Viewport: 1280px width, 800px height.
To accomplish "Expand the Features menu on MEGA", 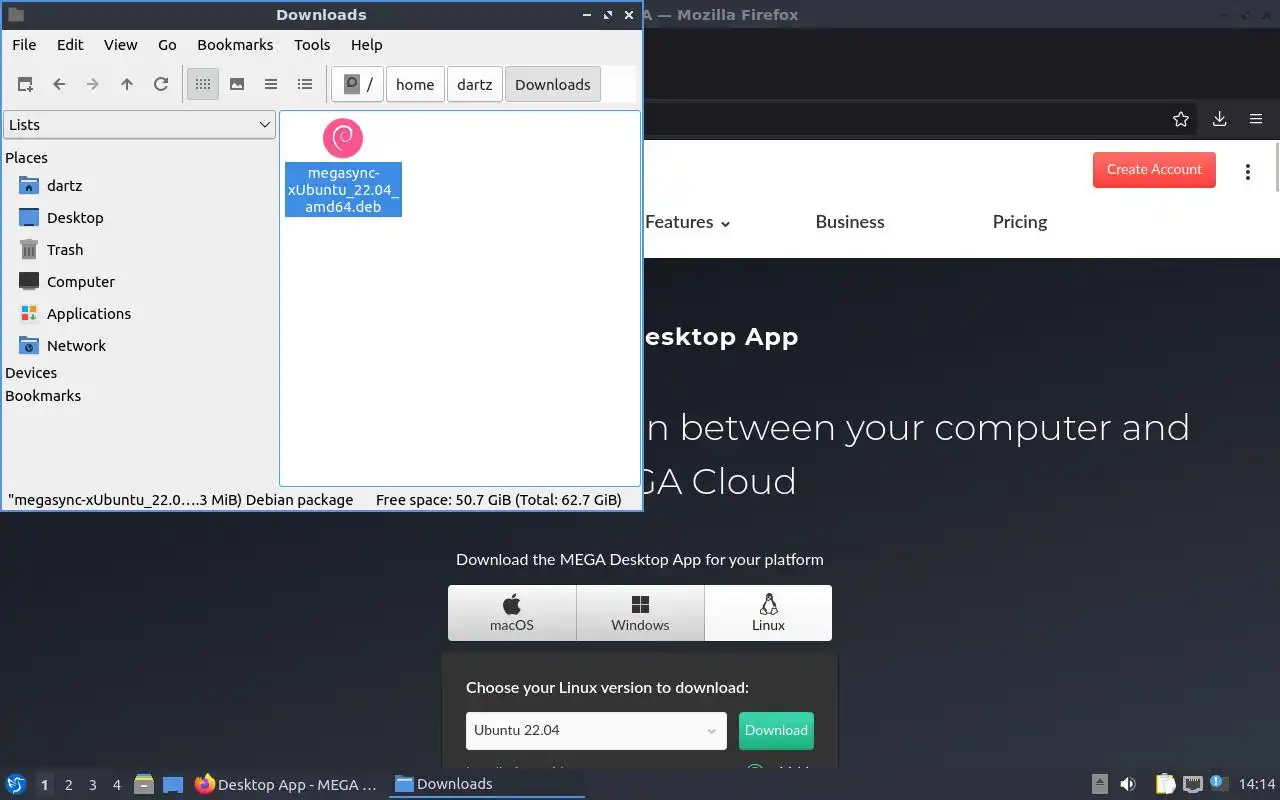I will coord(688,222).
